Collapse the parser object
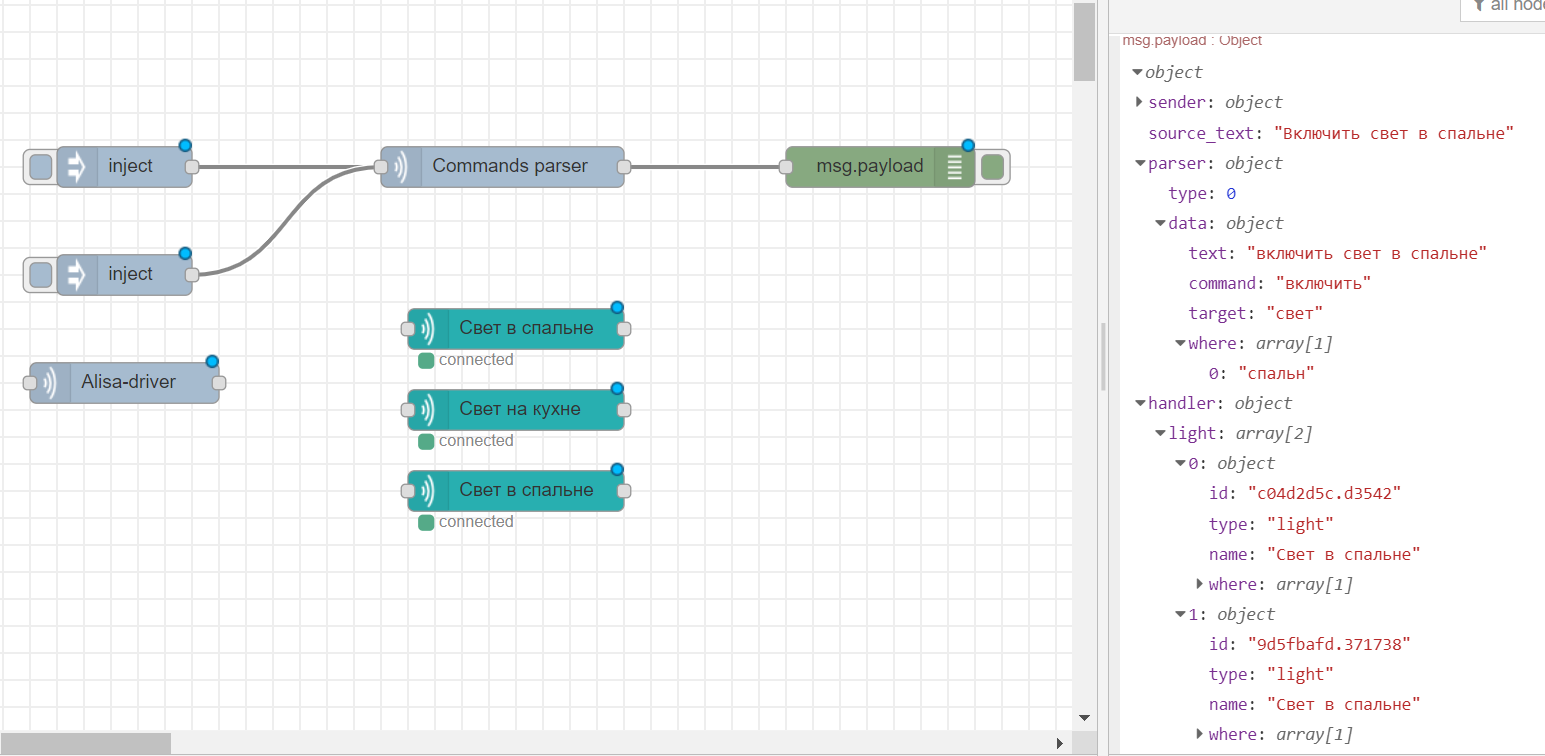This screenshot has height=756, width=1545. click(1140, 163)
